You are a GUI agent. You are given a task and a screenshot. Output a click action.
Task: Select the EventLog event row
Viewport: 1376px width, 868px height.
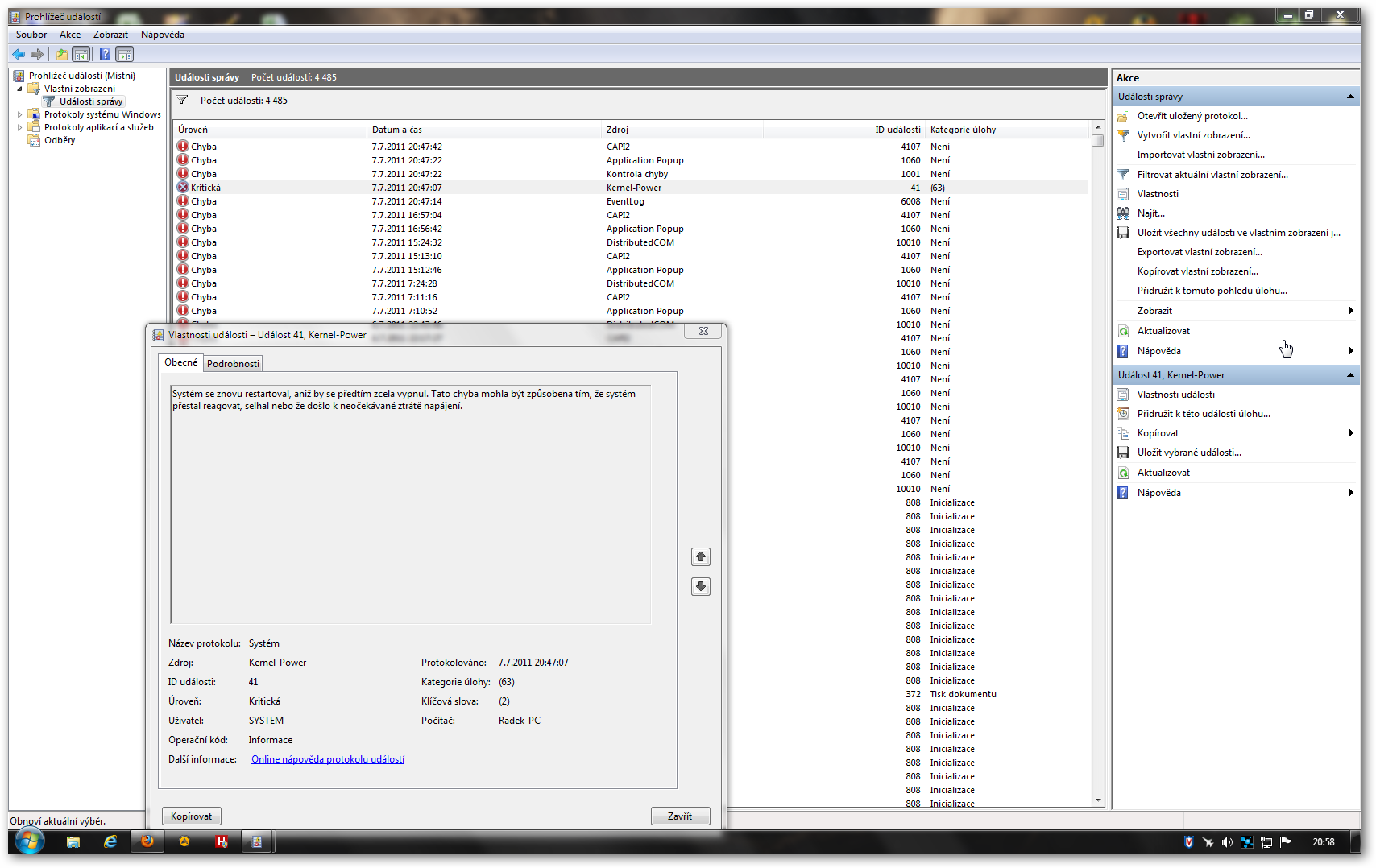pos(631,201)
